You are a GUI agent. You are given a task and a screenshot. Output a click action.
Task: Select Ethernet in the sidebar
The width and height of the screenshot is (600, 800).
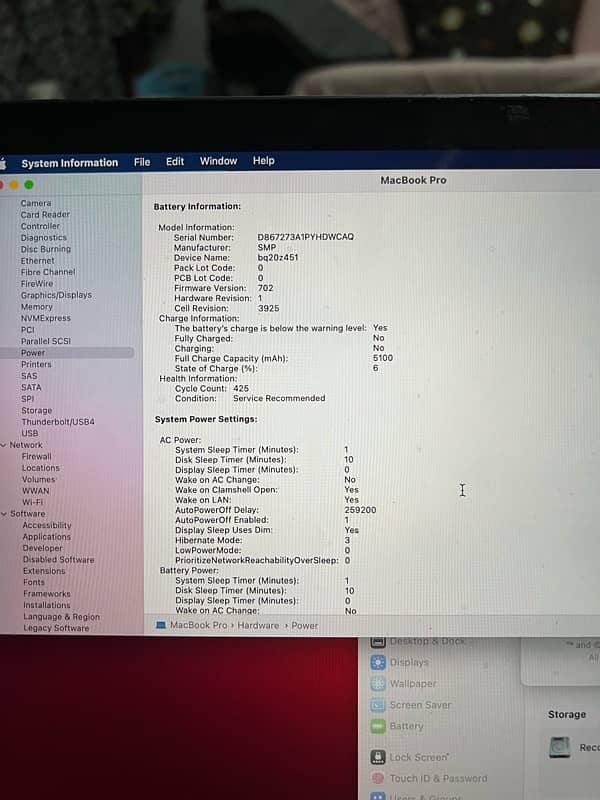[x=37, y=261]
